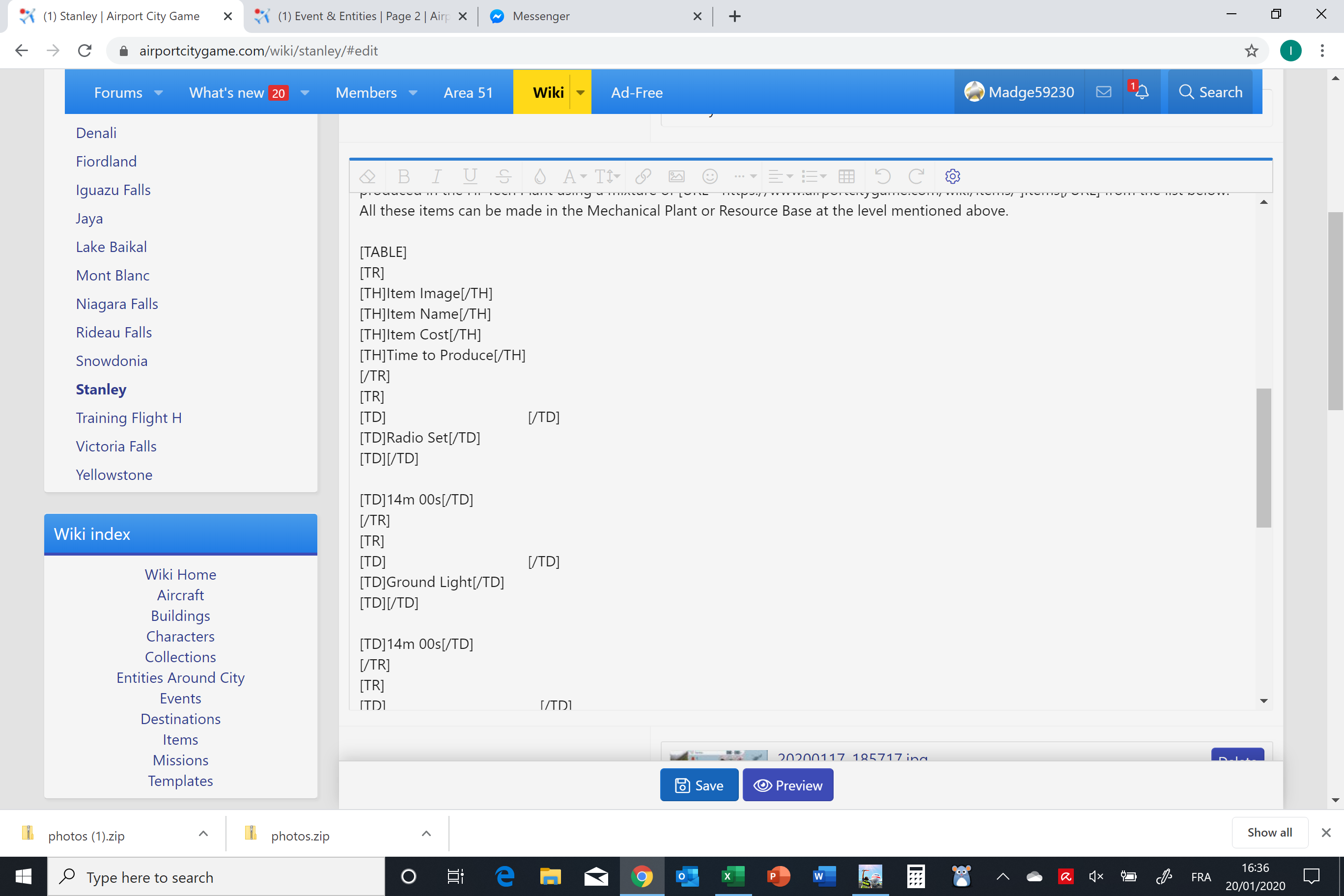This screenshot has height=896, width=1344.
Task: Bookmark page with the star icon
Action: pos(1251,51)
